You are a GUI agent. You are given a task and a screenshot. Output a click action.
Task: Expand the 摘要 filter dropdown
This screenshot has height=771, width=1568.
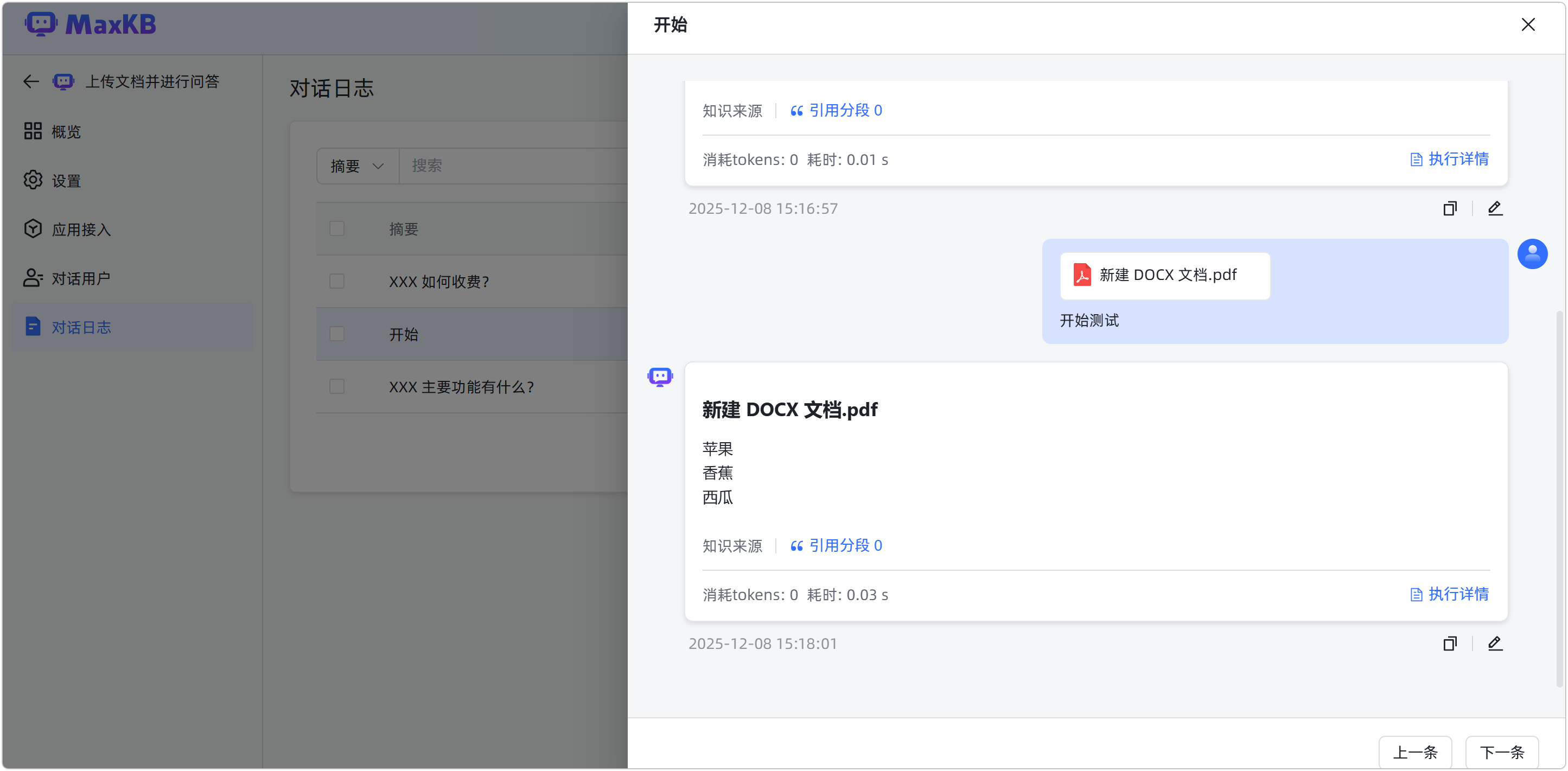pos(358,166)
